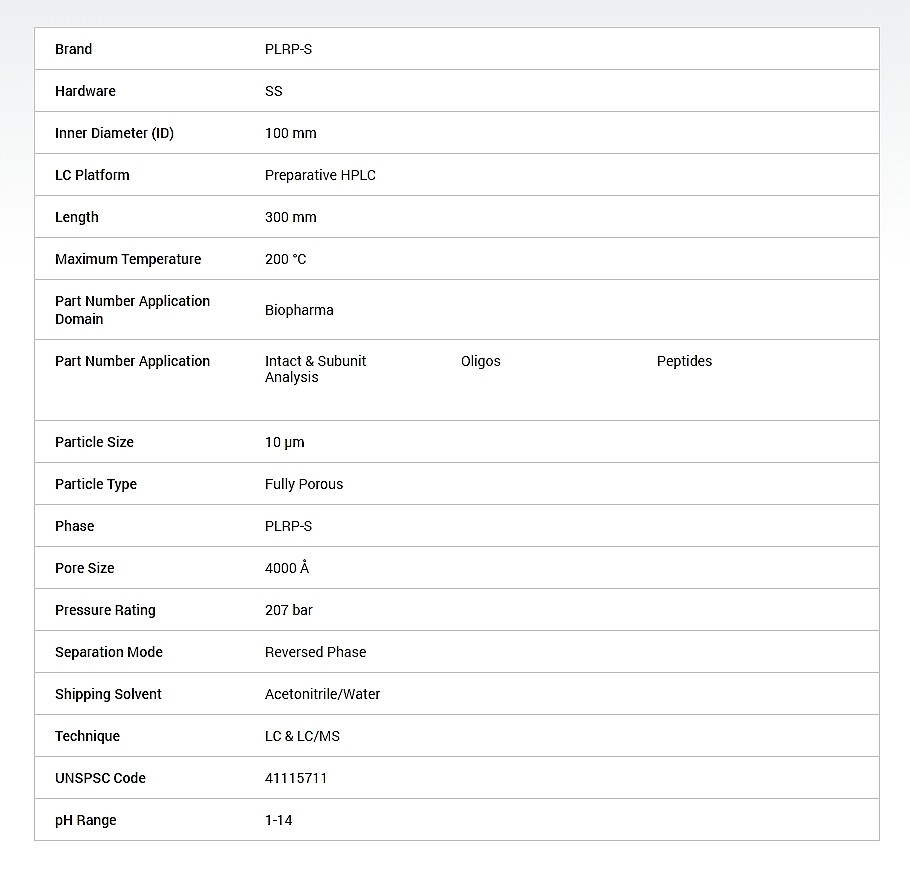910x869 pixels.
Task: Click the 1-14 pH range value
Action: tap(279, 820)
